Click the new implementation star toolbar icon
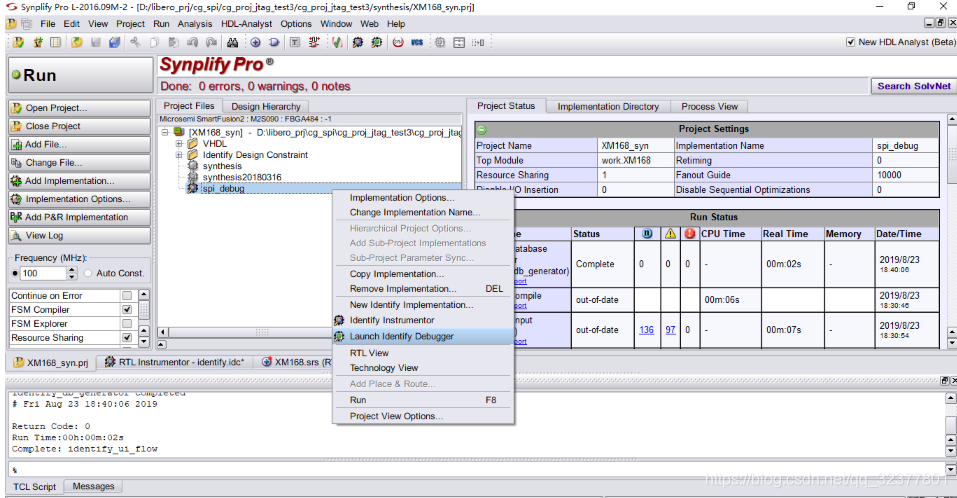Image resolution: width=957 pixels, height=498 pixels. [38, 42]
